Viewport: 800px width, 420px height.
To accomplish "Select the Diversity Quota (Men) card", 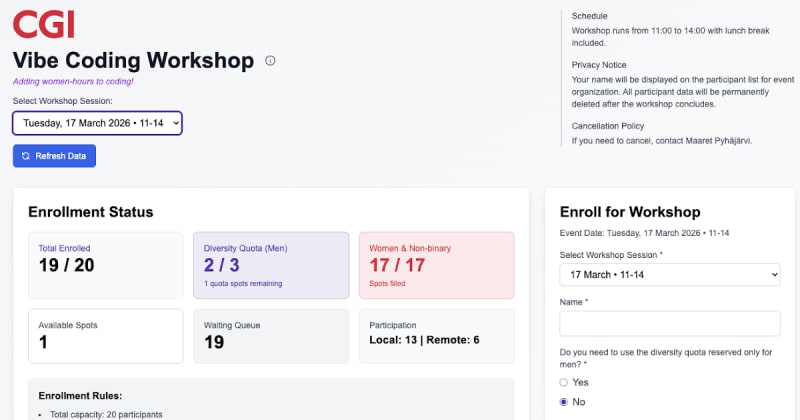I will click(x=271, y=265).
